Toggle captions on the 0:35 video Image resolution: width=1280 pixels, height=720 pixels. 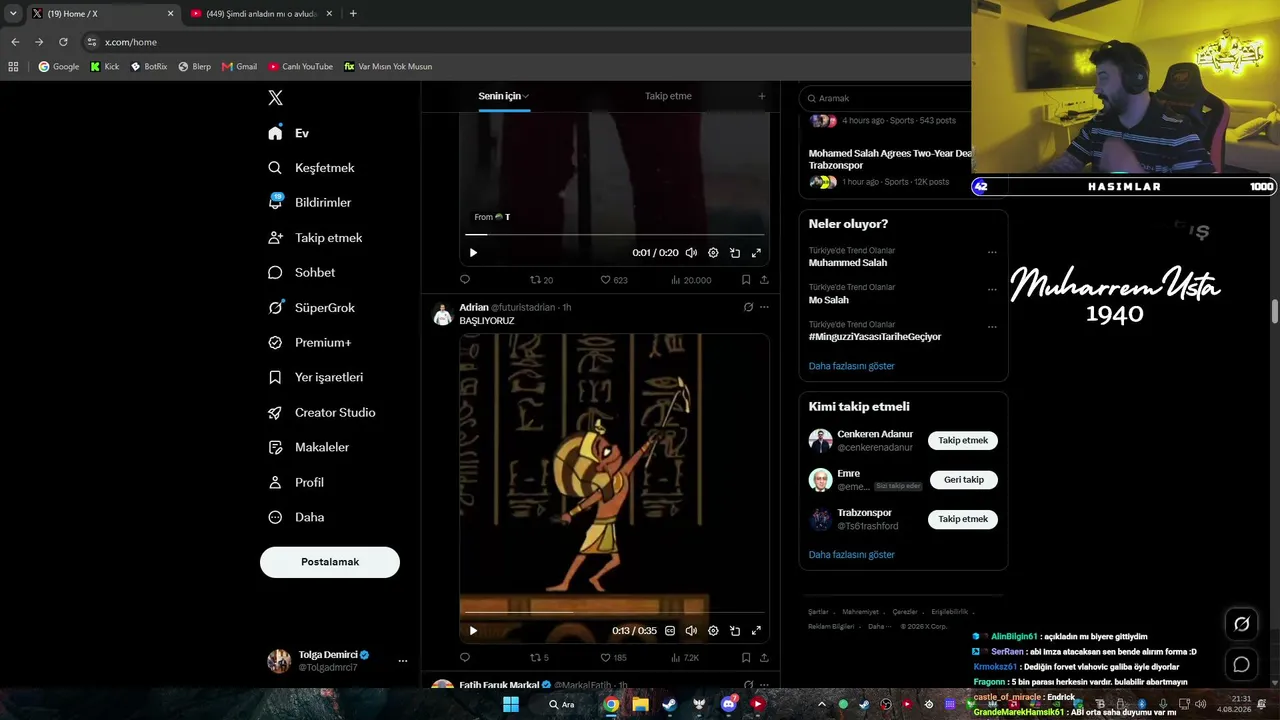click(x=670, y=631)
